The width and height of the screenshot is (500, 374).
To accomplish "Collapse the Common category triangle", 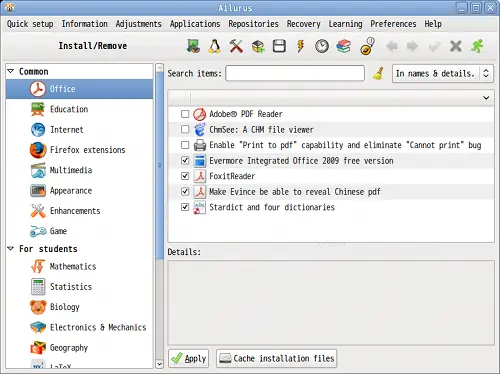I will tap(11, 71).
